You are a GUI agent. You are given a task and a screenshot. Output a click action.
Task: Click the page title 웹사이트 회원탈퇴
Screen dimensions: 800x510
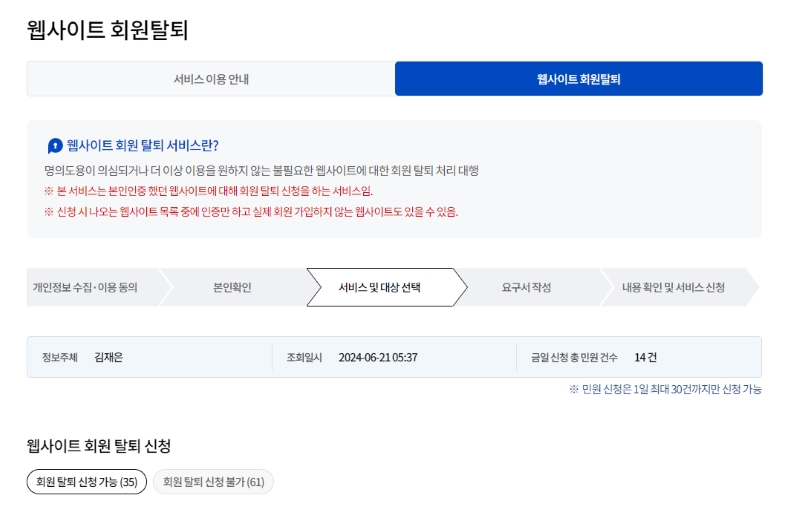coord(108,30)
